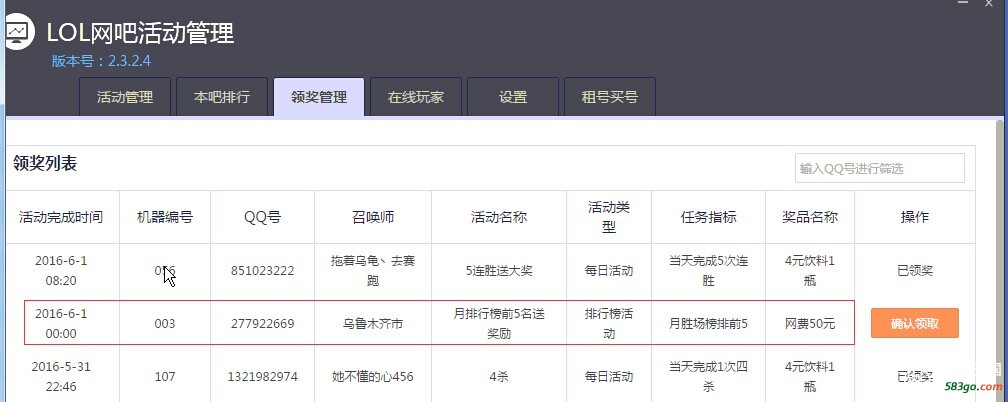The height and width of the screenshot is (402, 1008).
Task: Click the LOL网吧活动管理 app logo icon
Action: pos(19,32)
